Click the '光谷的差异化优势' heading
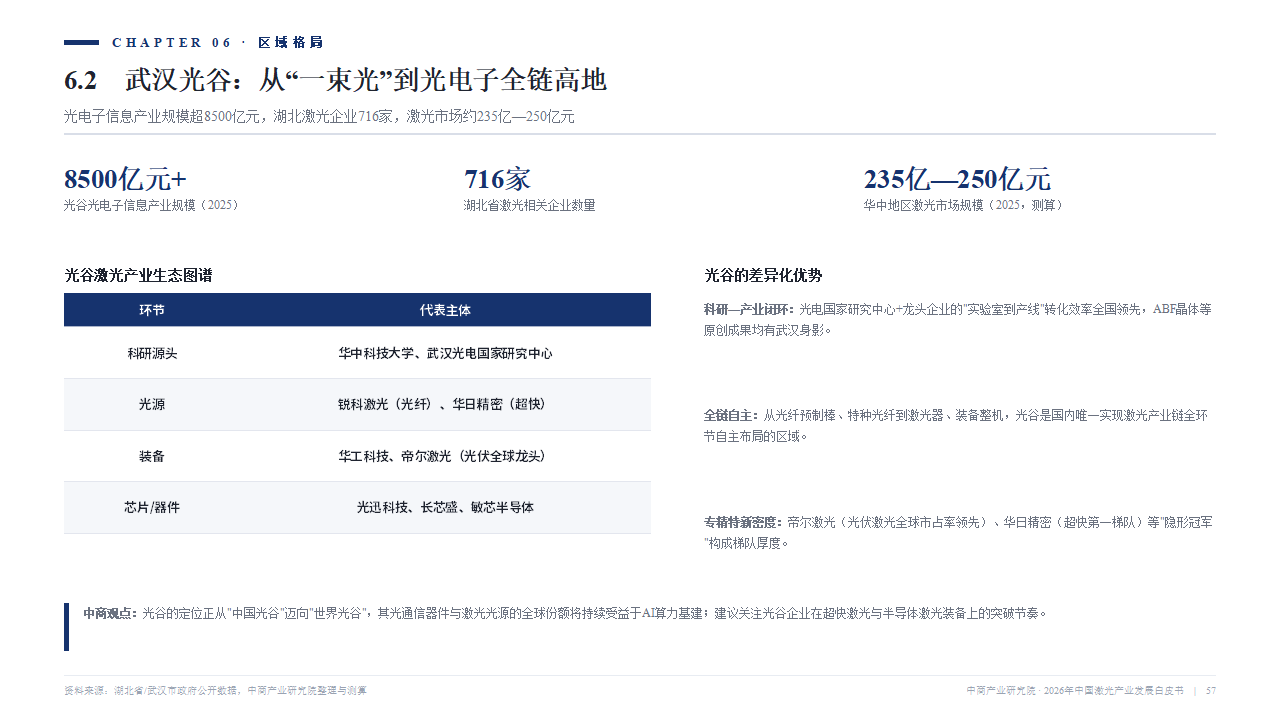The image size is (1280, 720). pyautogui.click(x=763, y=275)
